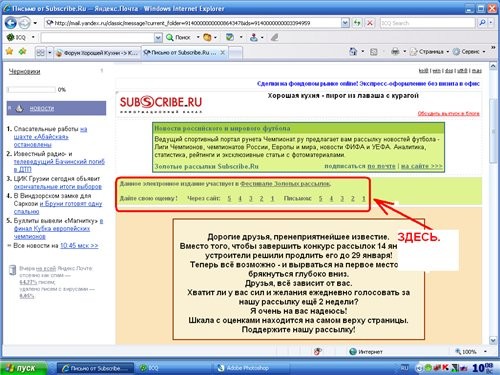Screen dimensions: 500x375
Task: Click the RSS feeds icon in command bar
Action: [374, 52]
